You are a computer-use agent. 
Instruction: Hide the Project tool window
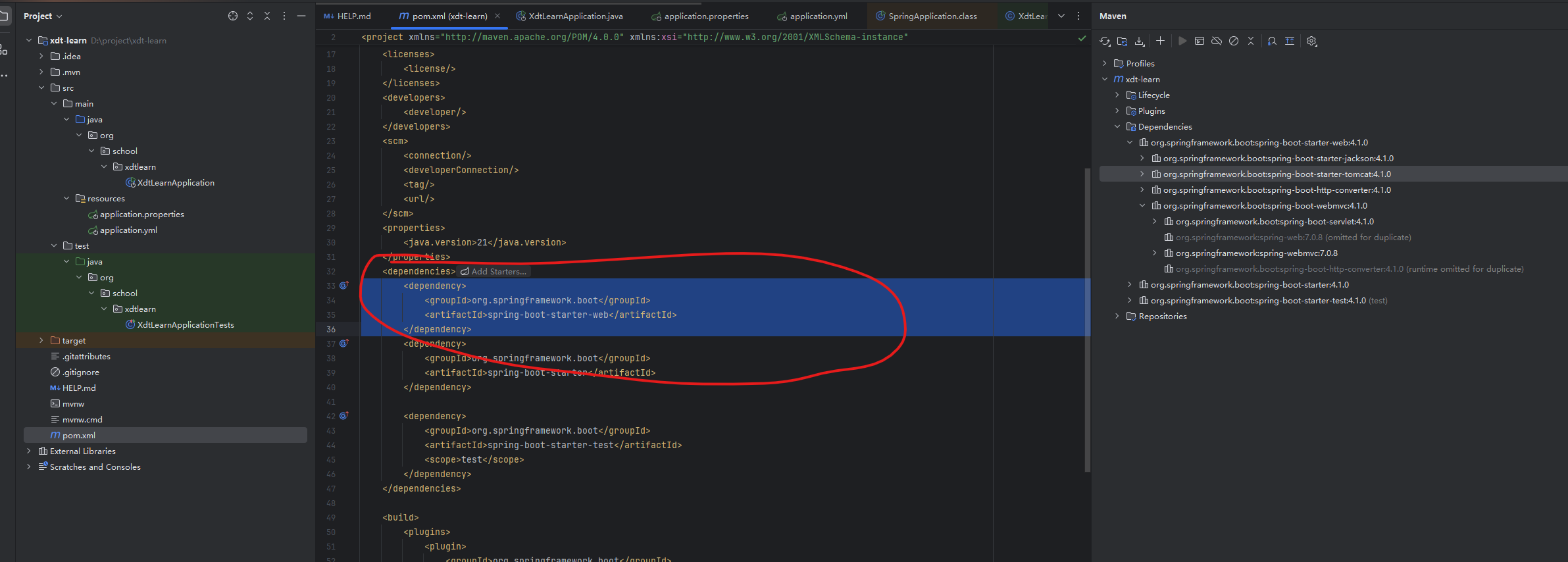tap(301, 16)
